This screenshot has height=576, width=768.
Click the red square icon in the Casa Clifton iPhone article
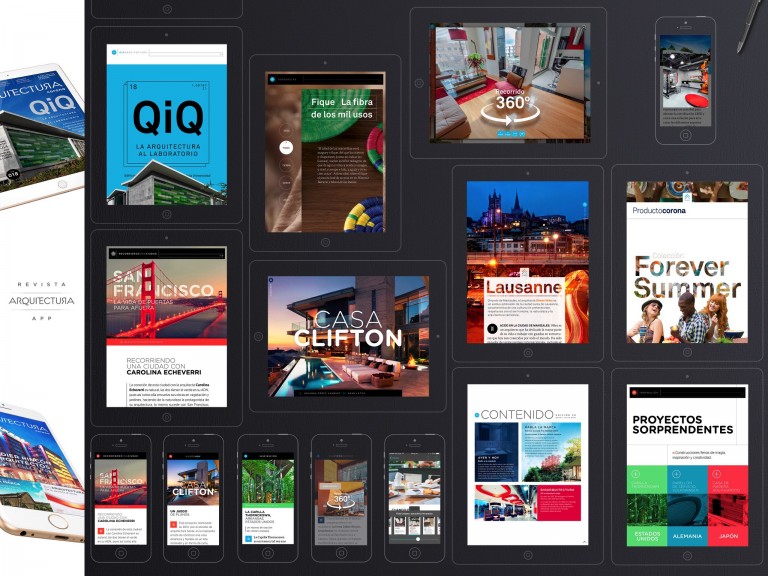pyautogui.click(x=173, y=525)
